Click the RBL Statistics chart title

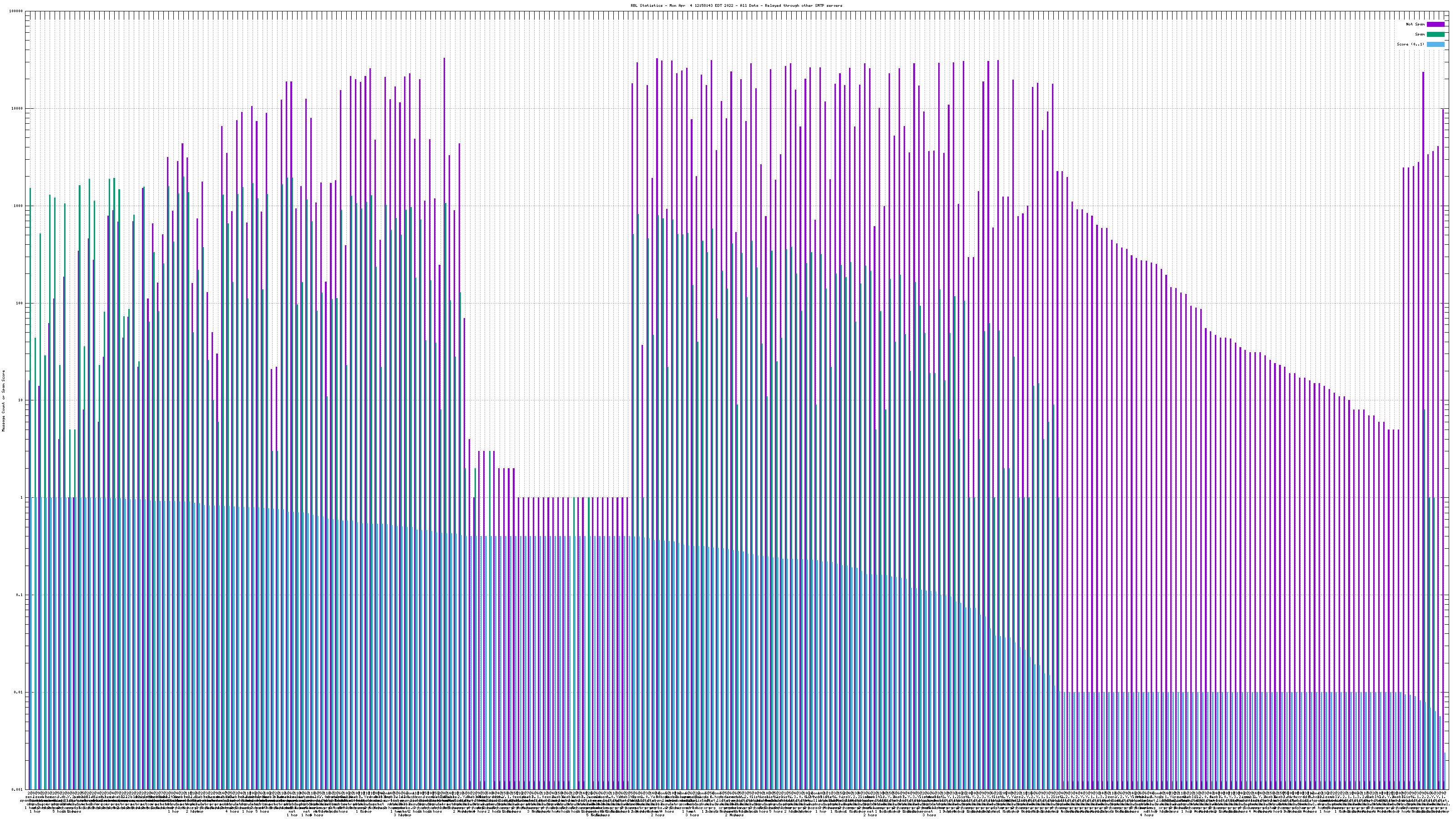(736, 5)
